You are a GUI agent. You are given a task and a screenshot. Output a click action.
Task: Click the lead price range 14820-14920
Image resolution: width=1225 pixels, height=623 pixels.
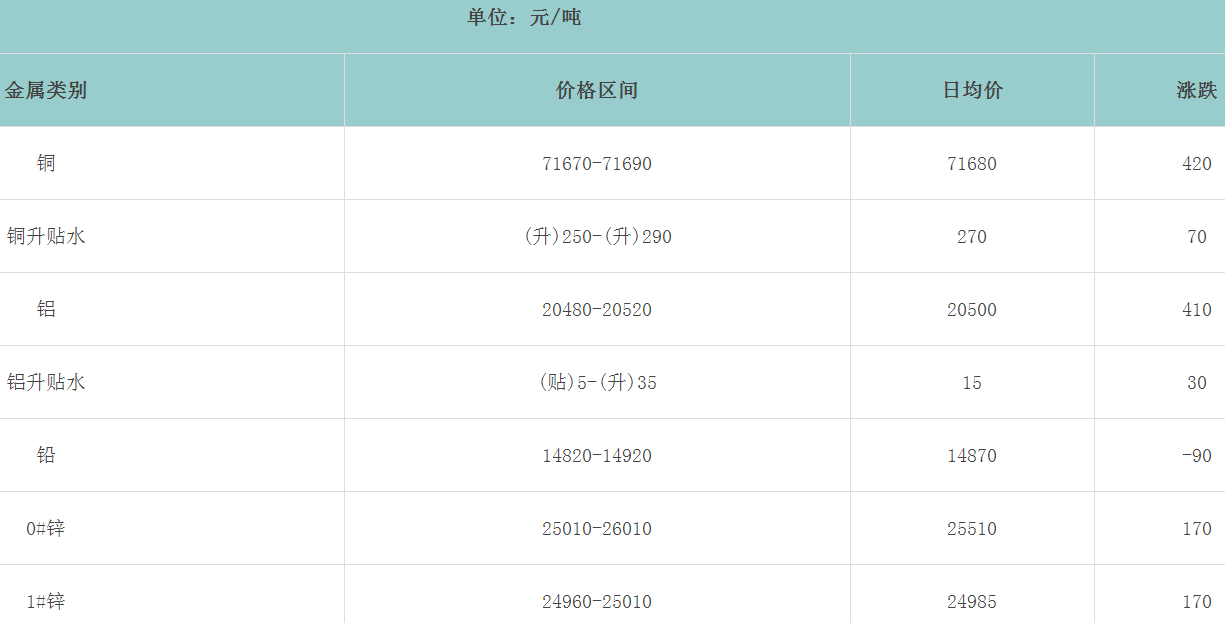(x=597, y=456)
